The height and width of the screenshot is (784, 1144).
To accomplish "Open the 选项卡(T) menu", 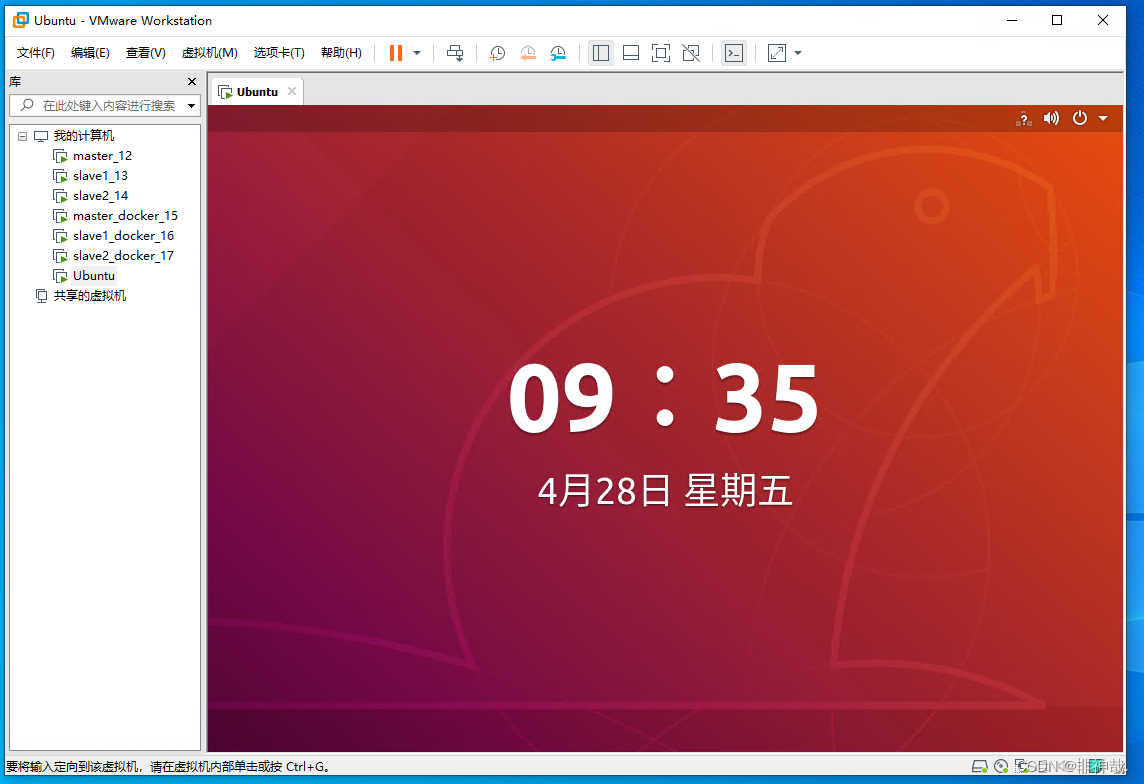I will [279, 53].
